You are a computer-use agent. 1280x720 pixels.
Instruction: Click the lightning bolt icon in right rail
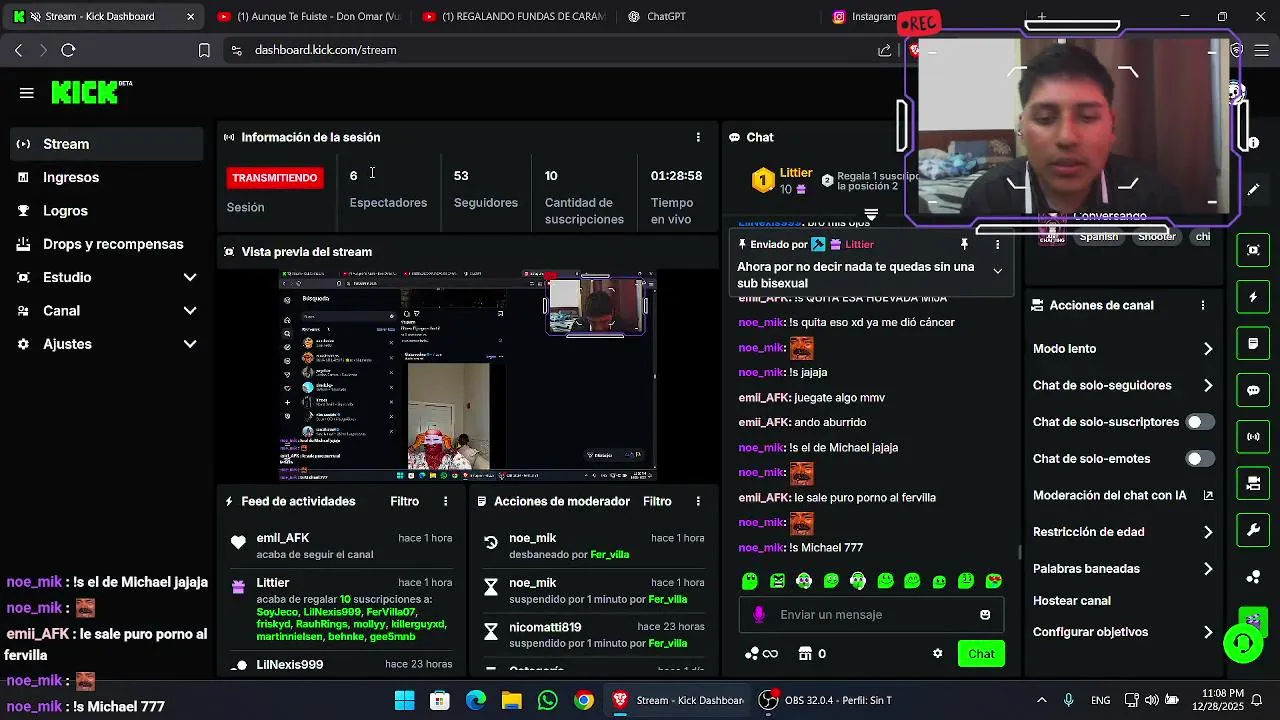point(1253,297)
